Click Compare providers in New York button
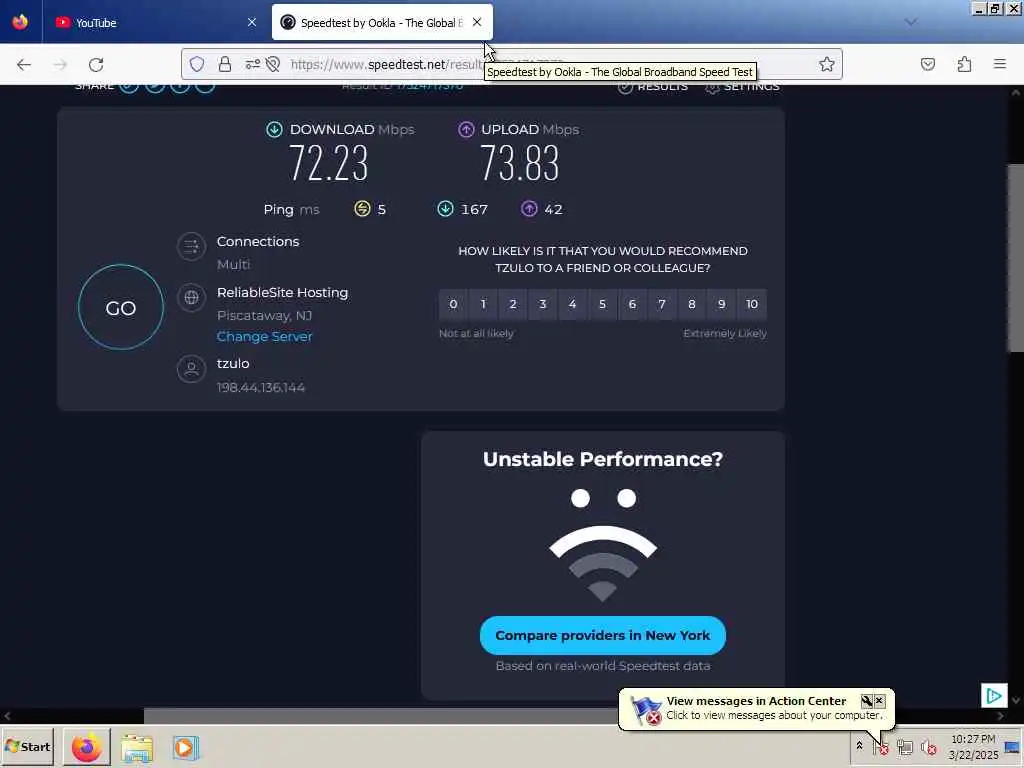The height and width of the screenshot is (768, 1024). tap(603, 635)
